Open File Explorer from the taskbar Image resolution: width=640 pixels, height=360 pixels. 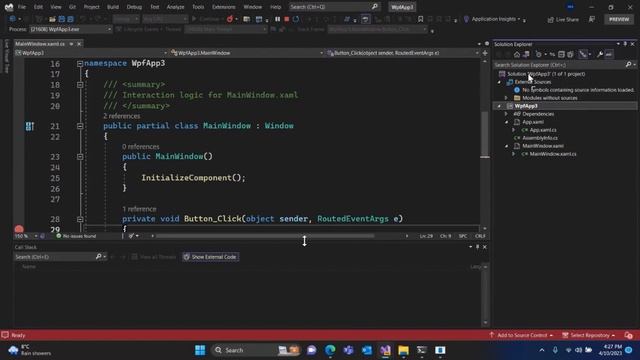click(x=403, y=350)
